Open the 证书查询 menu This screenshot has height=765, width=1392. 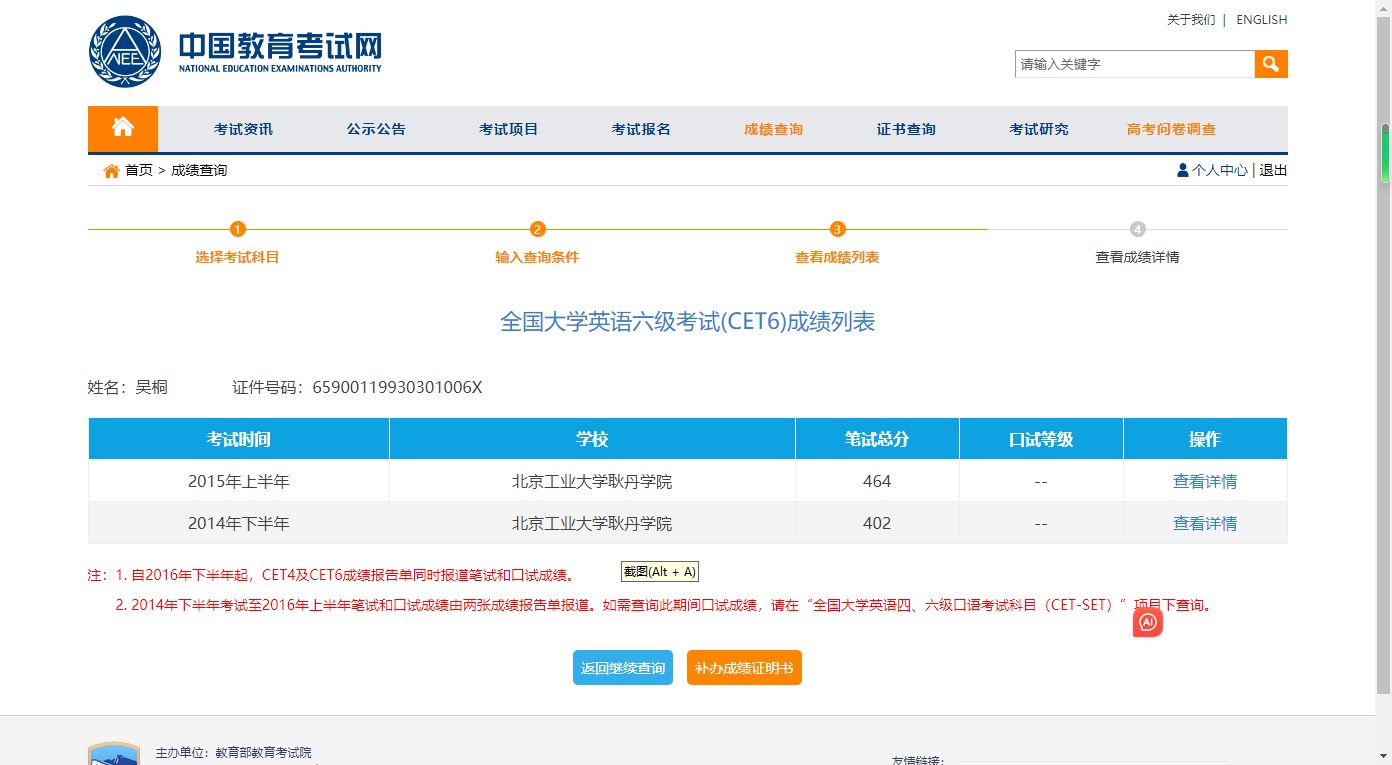pyautogui.click(x=906, y=129)
